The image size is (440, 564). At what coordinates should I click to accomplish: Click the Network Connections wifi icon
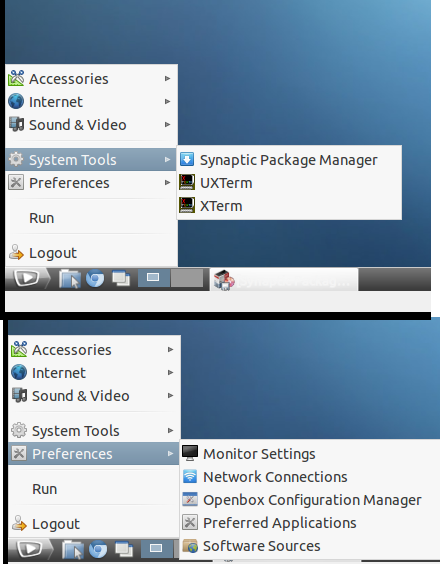(x=190, y=476)
